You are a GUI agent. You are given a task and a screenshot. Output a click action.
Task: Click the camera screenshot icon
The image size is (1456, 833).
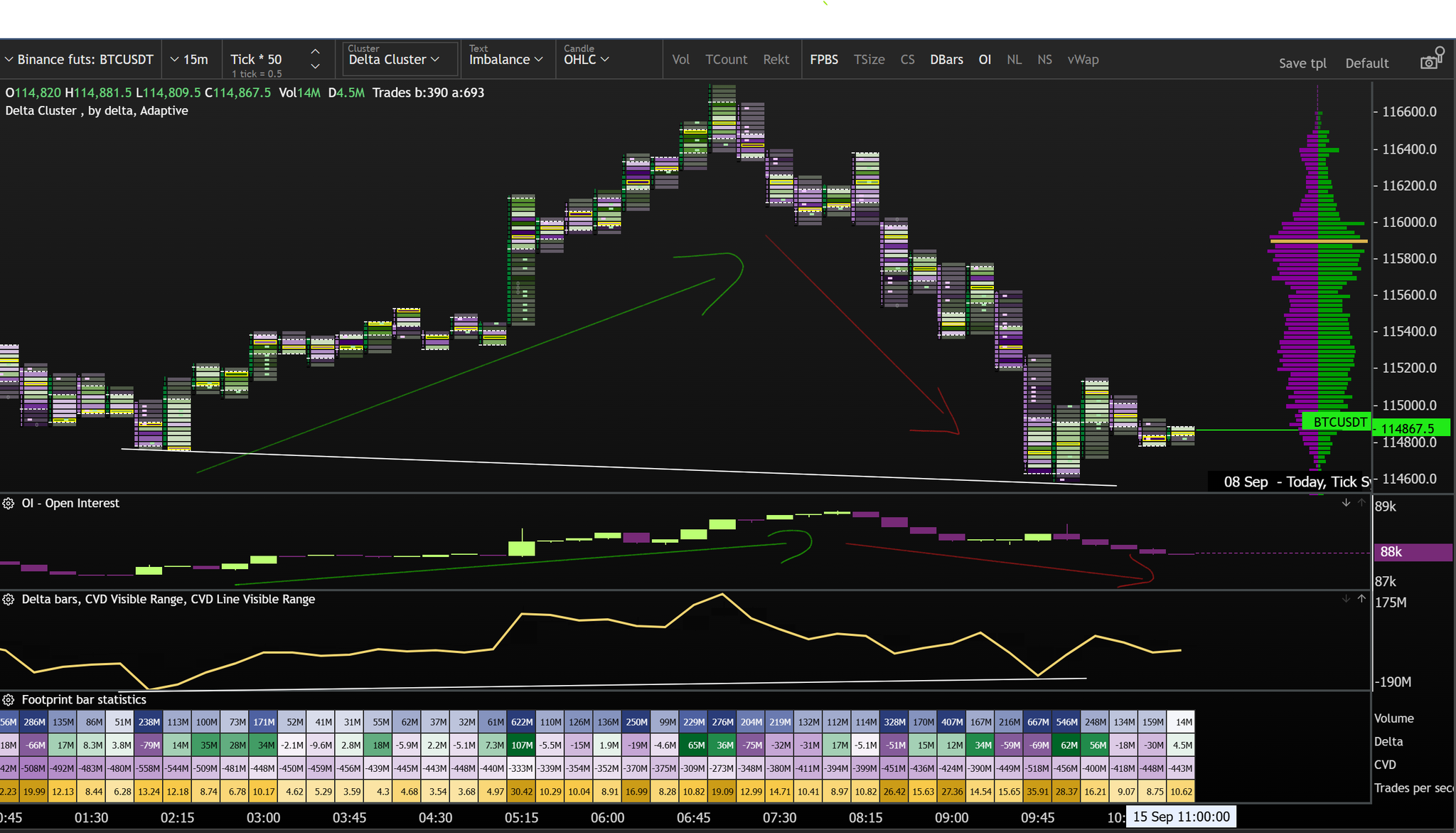[1430, 62]
